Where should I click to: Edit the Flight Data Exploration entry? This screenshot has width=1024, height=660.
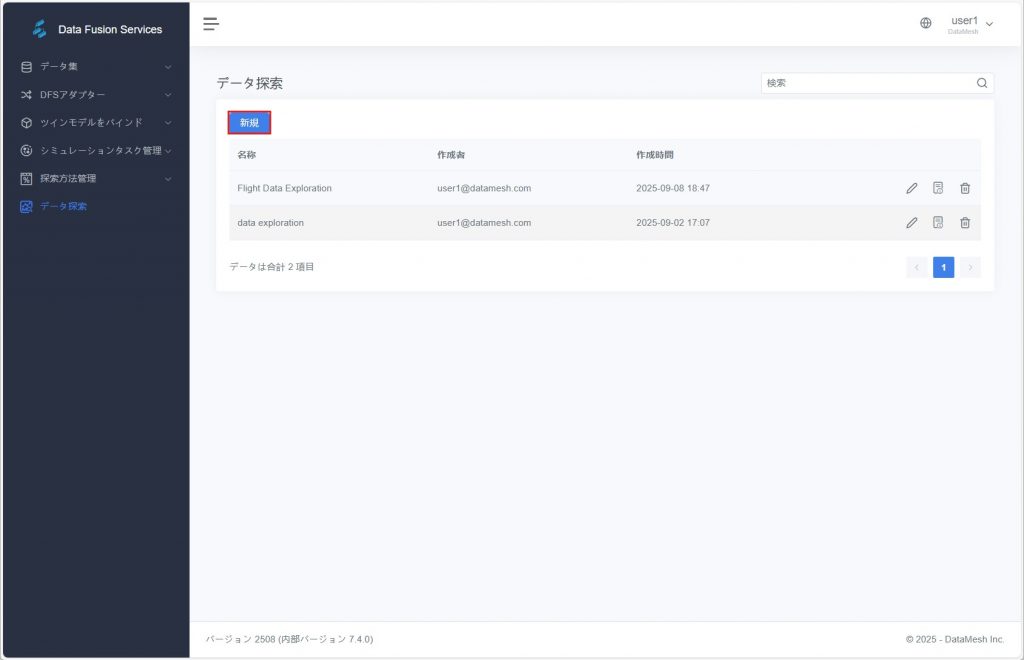[911, 188]
